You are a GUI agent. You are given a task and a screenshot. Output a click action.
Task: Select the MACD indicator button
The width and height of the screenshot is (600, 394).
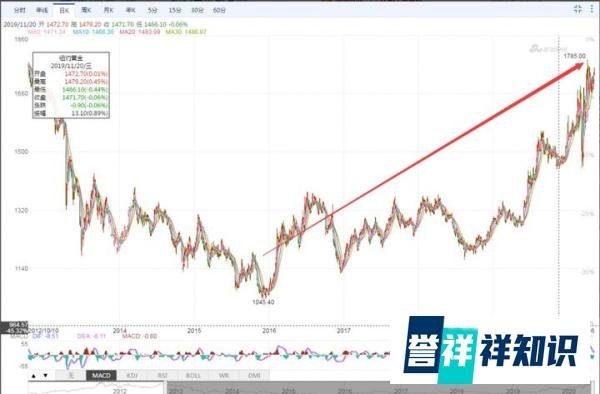coord(101,376)
